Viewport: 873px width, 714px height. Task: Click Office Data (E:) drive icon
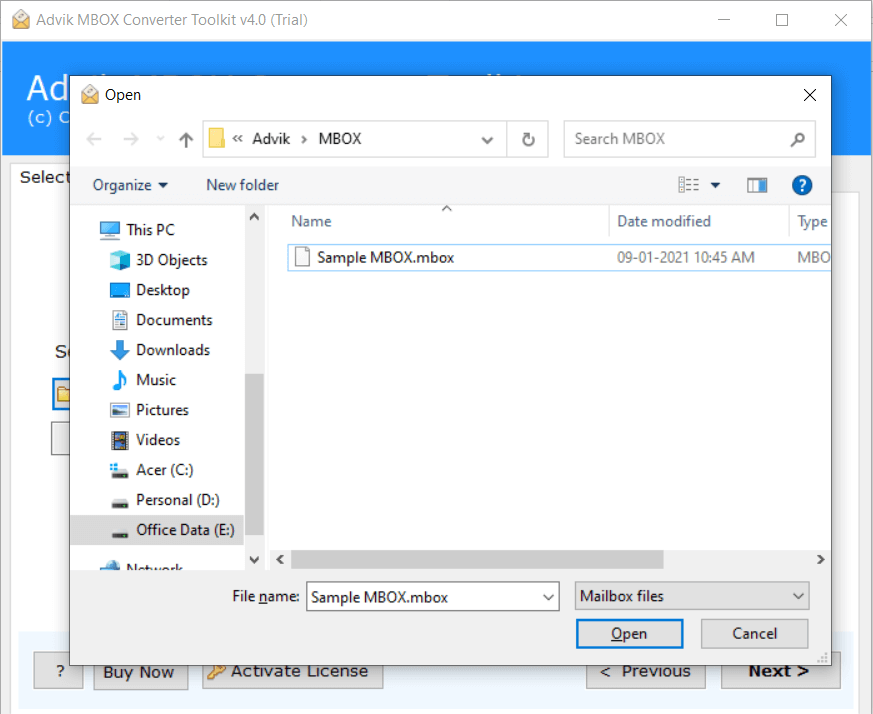[120, 532]
